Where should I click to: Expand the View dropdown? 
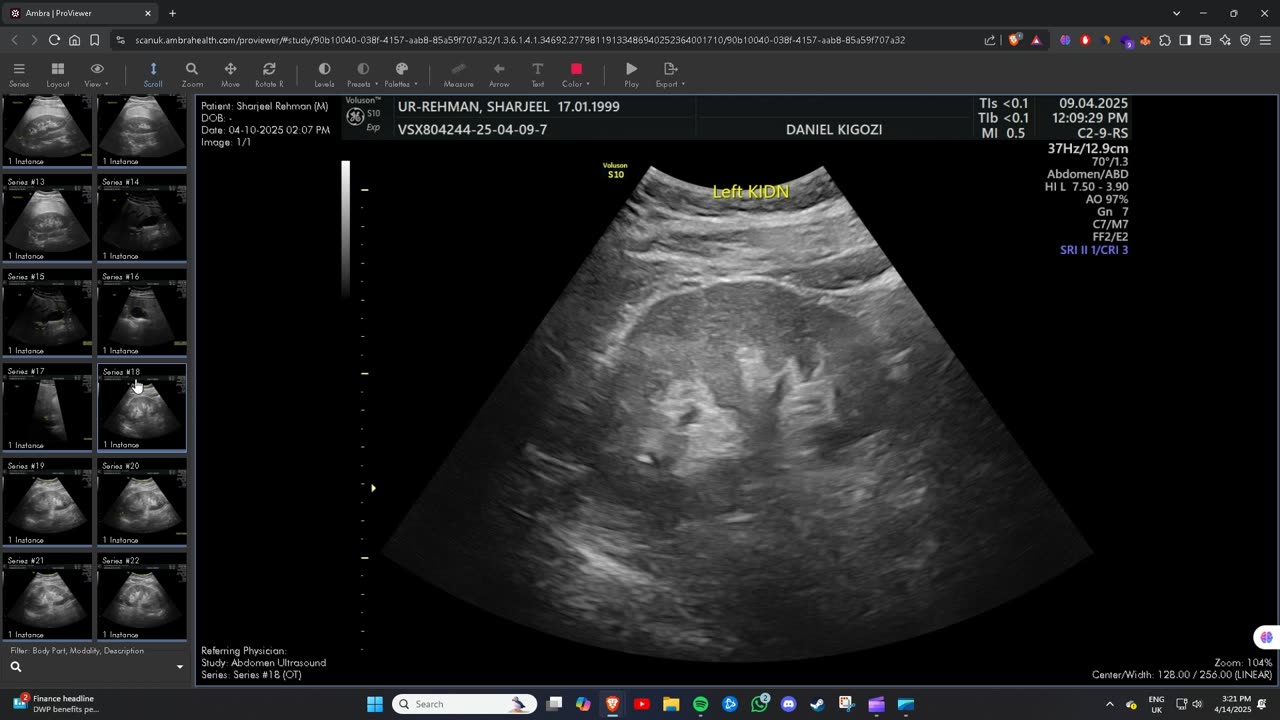click(97, 74)
